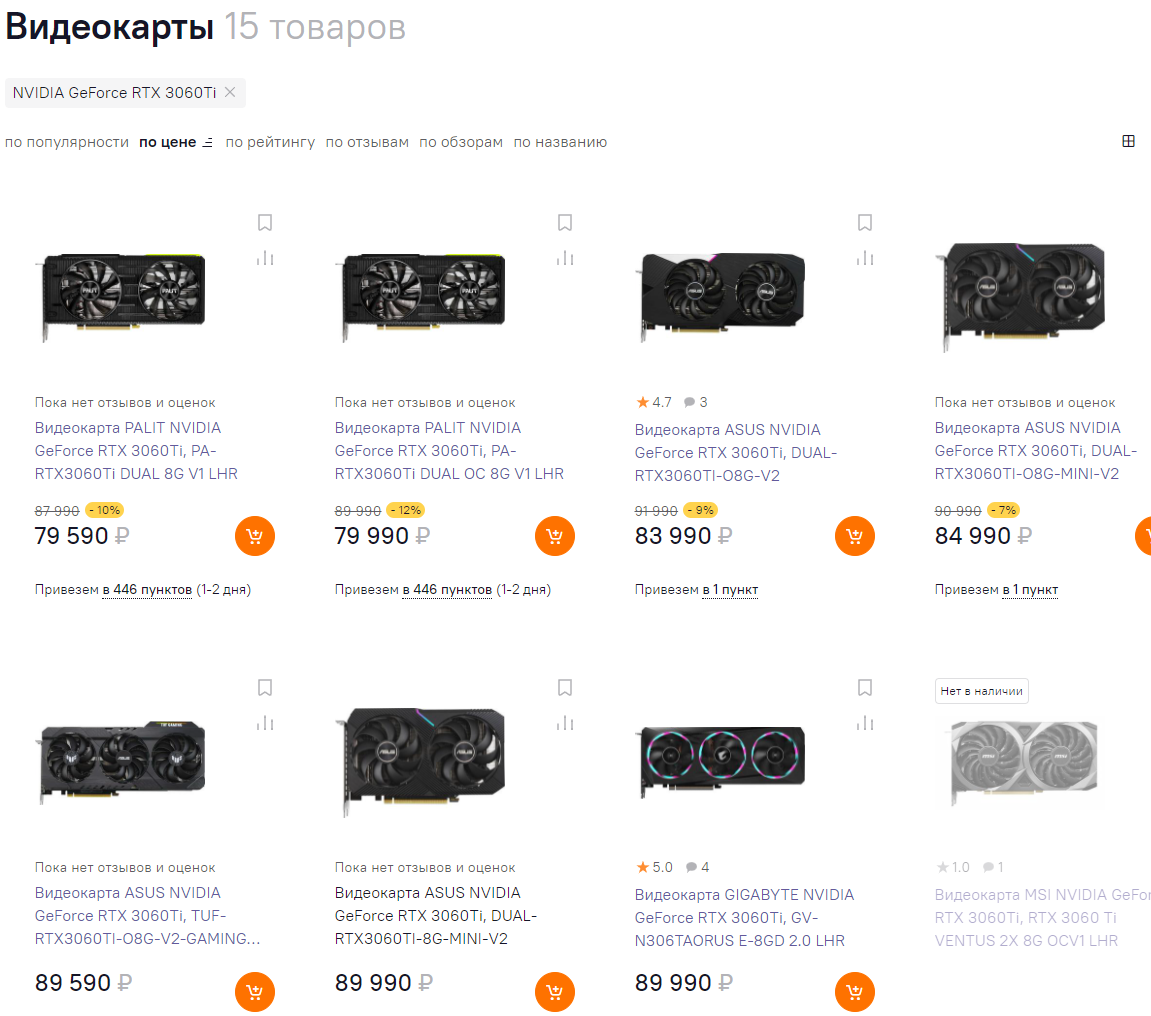Compare the GIGABYTE AORUS card
1151x1016 pixels.
(x=865, y=723)
